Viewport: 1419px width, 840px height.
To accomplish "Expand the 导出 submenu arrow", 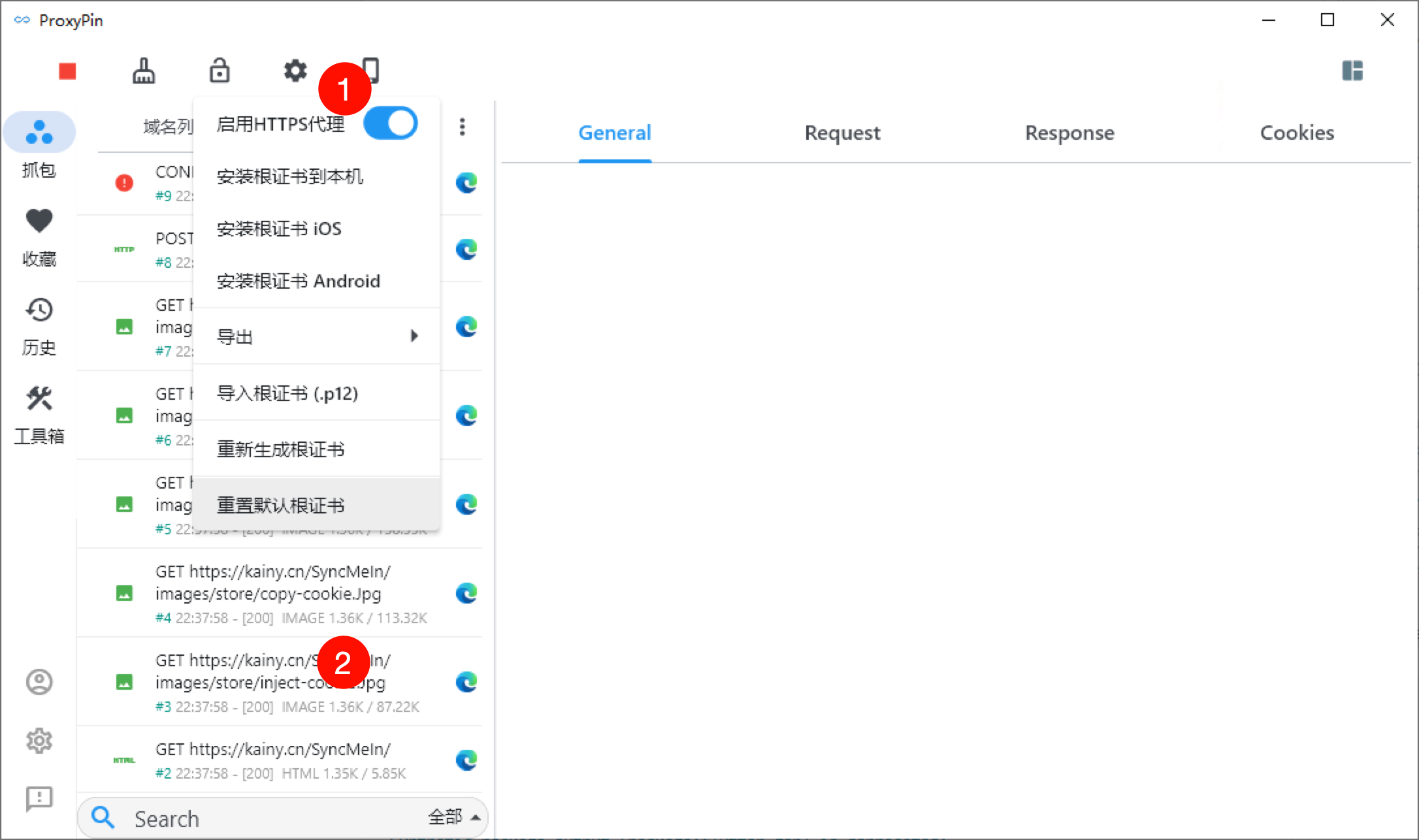I will click(x=414, y=336).
